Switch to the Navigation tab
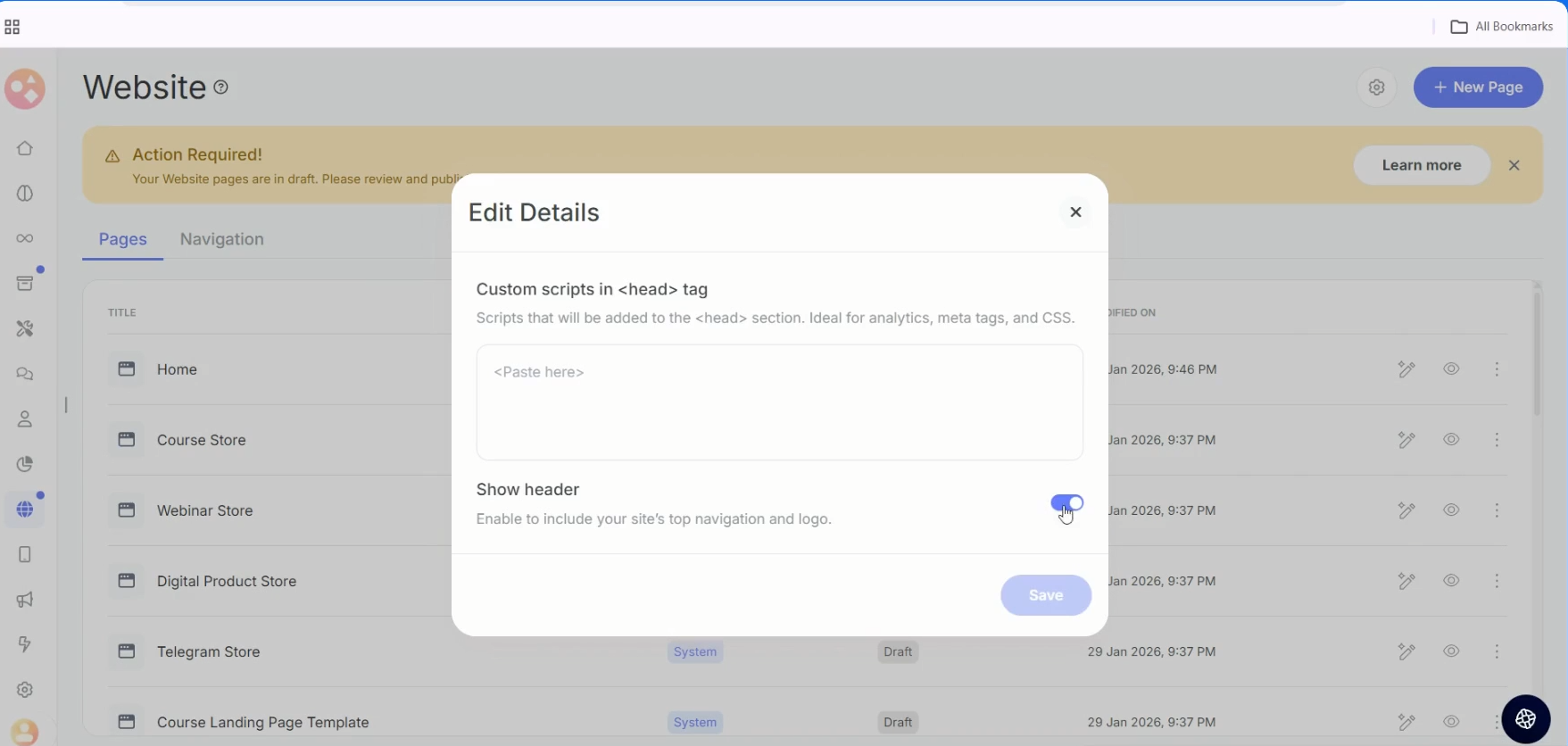This screenshot has width=1568, height=746. coord(221,239)
